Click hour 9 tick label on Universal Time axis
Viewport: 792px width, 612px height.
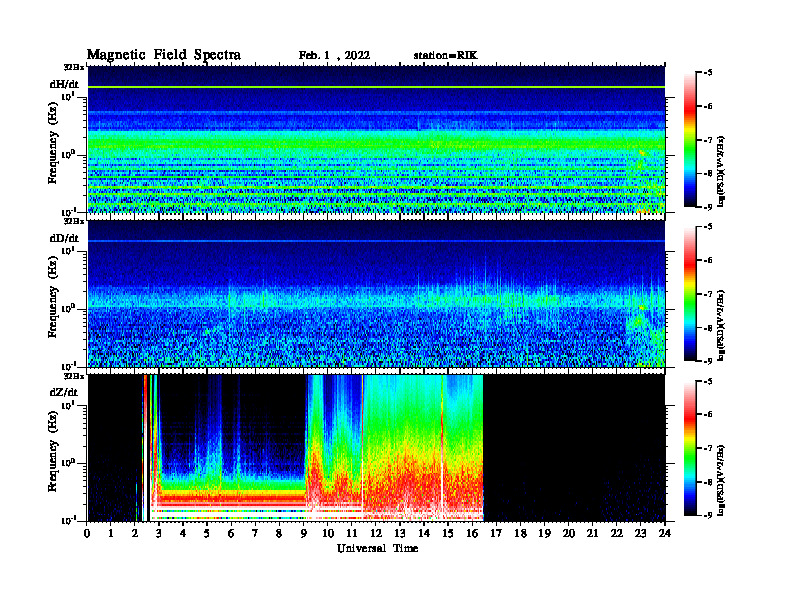pos(304,533)
